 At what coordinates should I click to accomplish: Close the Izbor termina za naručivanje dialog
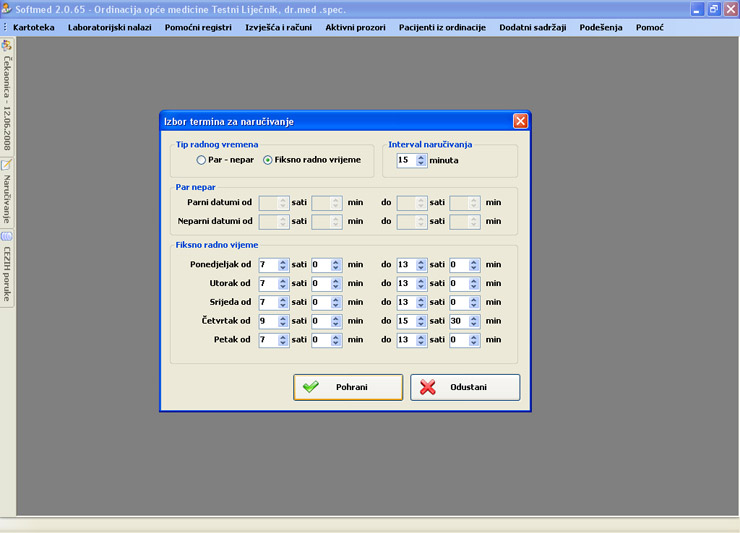point(520,121)
